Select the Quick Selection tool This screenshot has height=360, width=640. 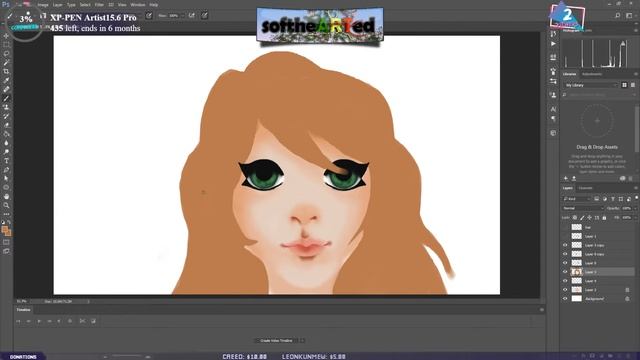pos(6,62)
